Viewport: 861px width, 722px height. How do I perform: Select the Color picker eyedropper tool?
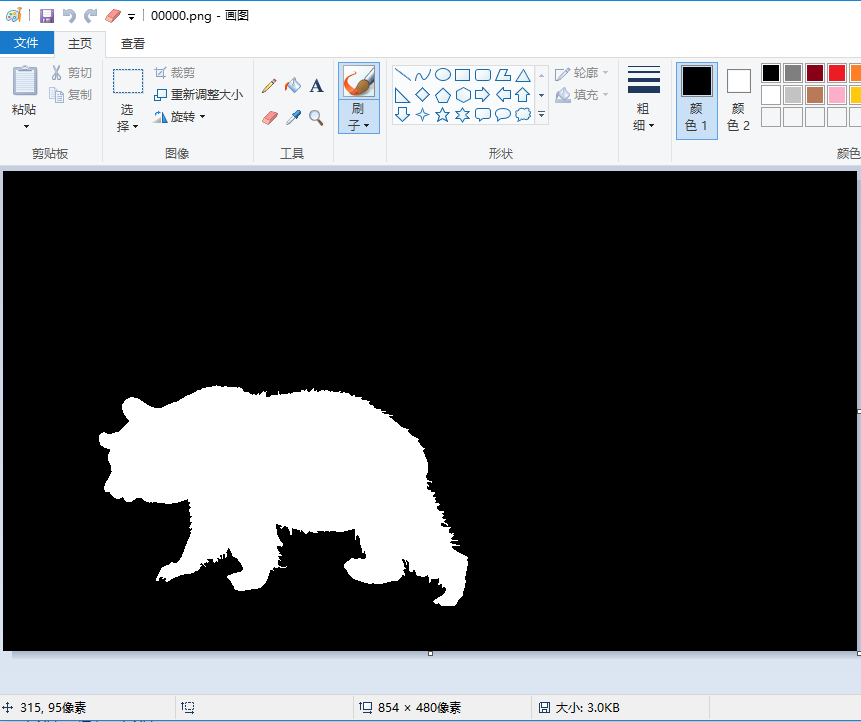[293, 117]
